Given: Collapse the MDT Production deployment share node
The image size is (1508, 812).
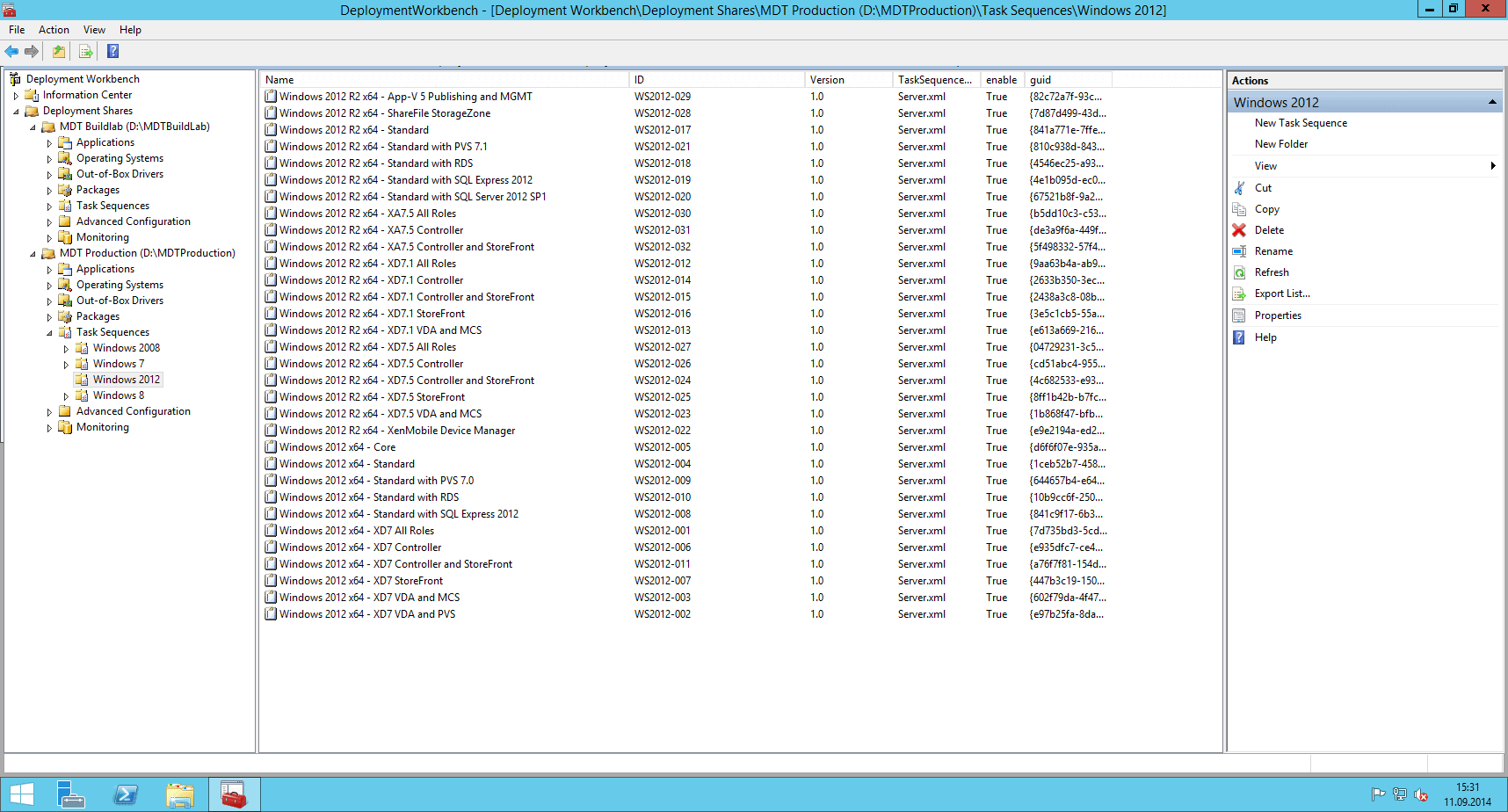Looking at the screenshot, I should click(33, 254).
